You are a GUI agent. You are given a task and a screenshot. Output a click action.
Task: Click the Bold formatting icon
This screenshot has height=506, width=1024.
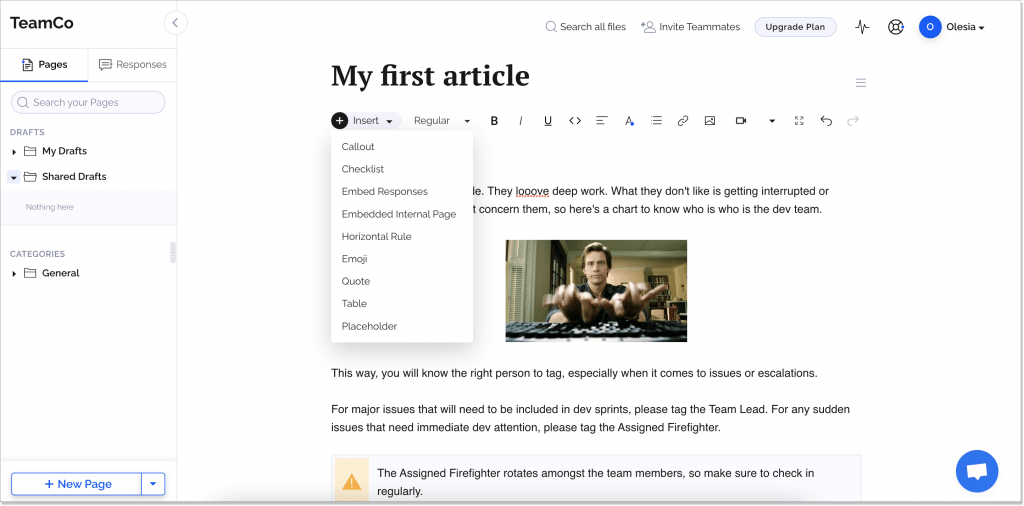pyautogui.click(x=494, y=121)
